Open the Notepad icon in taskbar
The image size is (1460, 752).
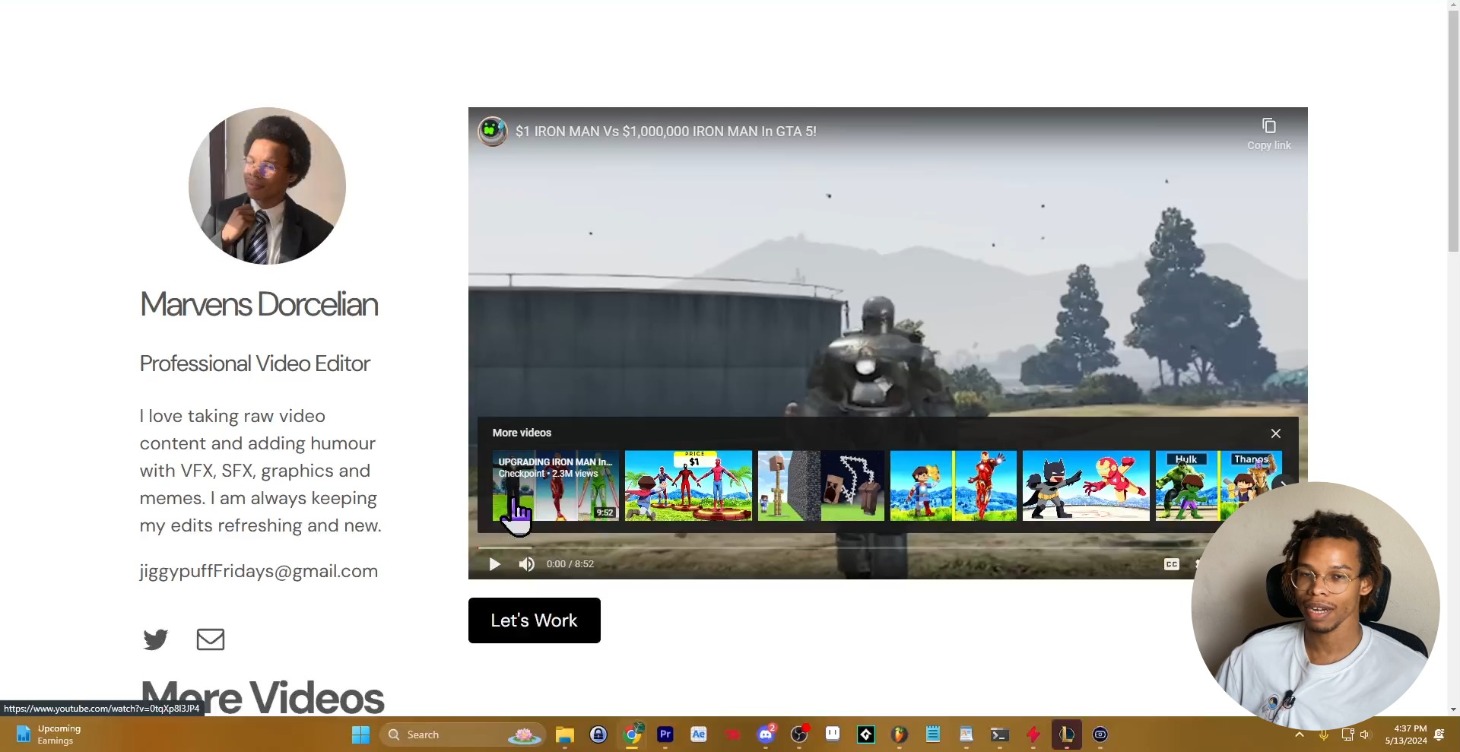(932, 734)
